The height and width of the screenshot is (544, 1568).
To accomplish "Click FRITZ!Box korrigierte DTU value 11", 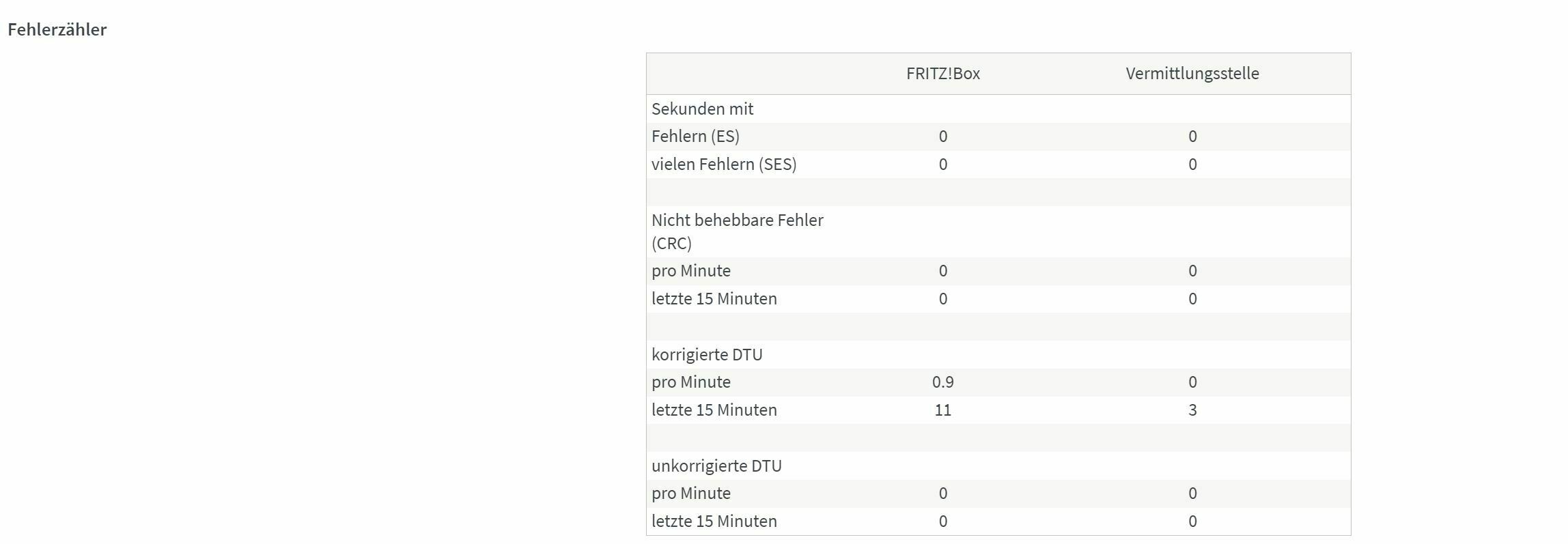I will 943,410.
